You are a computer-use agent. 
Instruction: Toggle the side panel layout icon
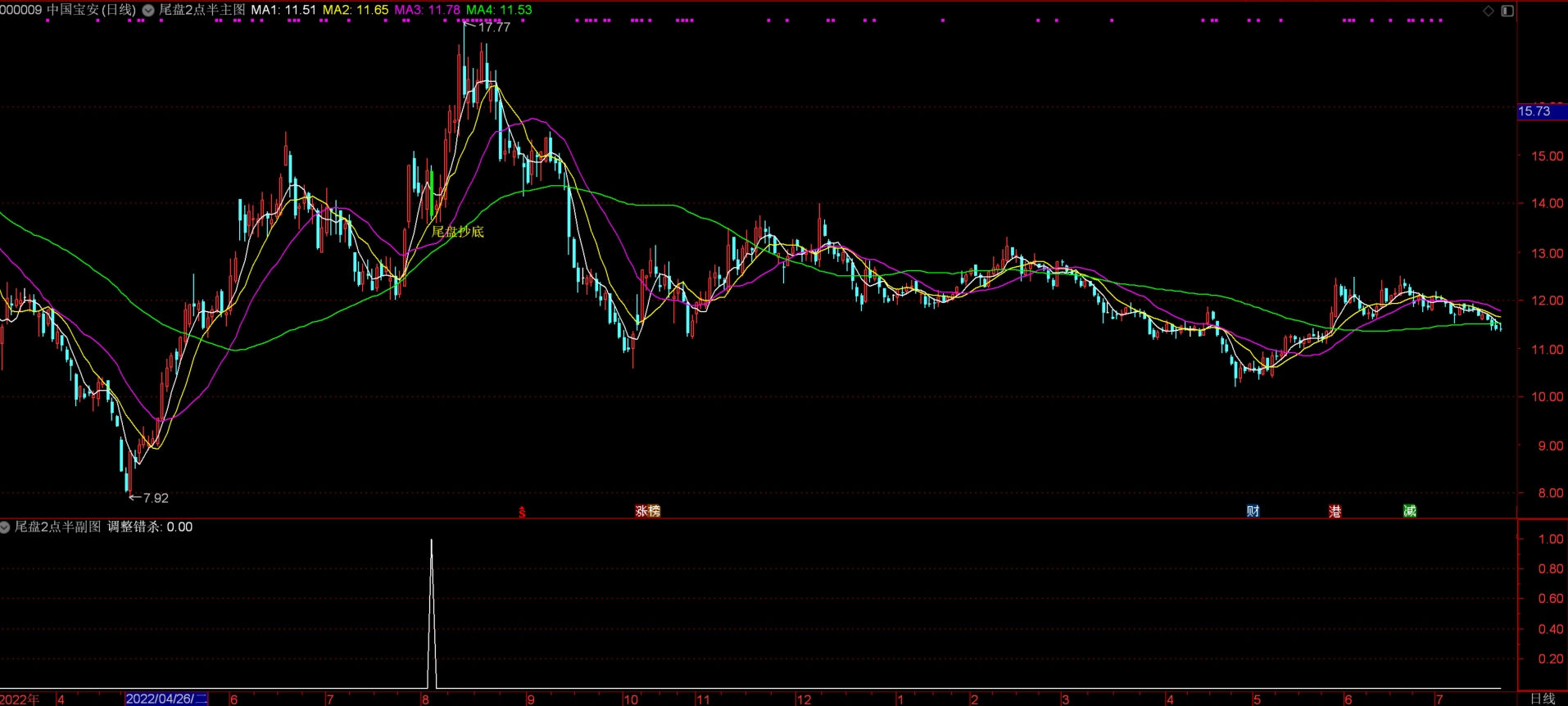1507,11
